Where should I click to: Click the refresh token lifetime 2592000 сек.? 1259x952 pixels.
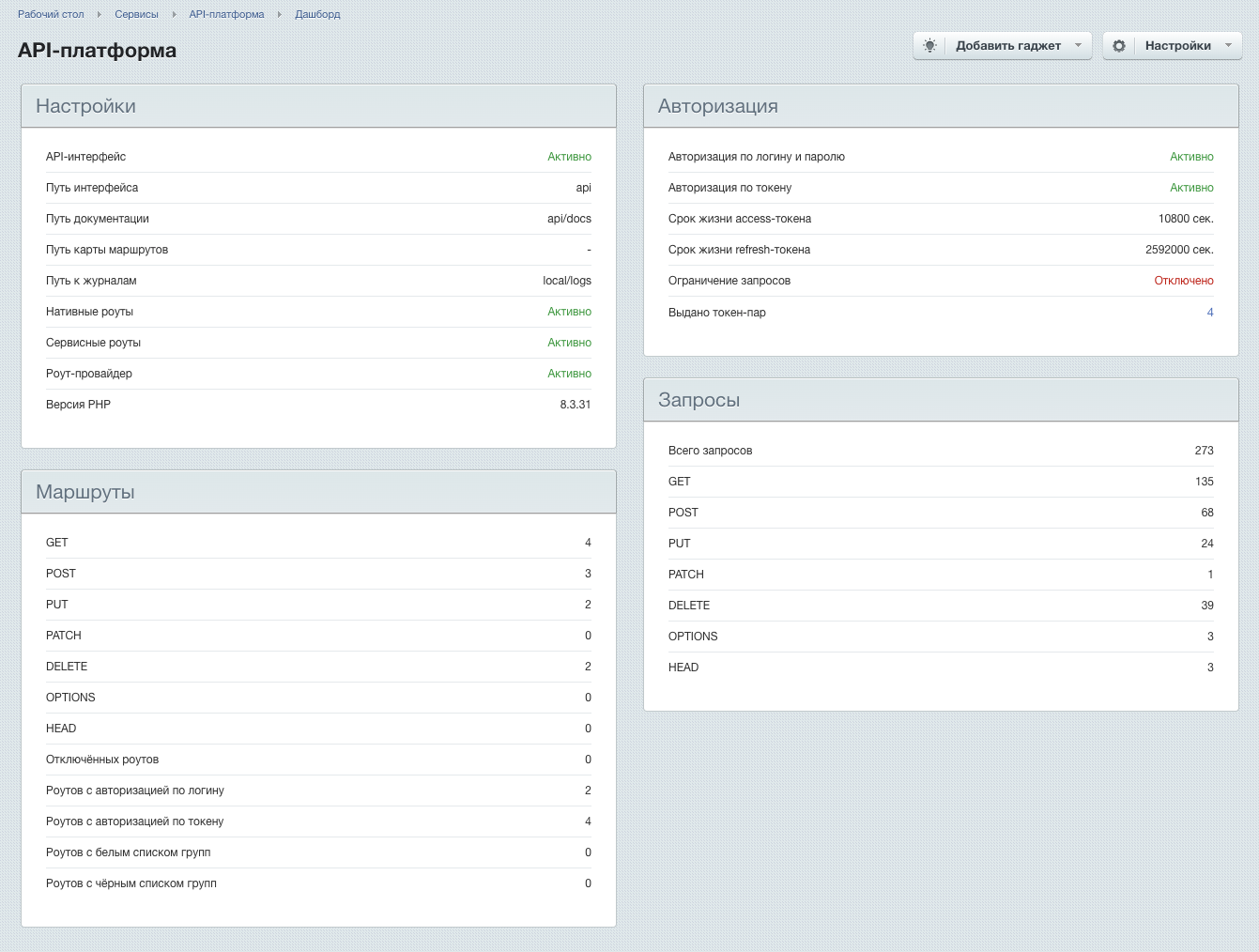pyautogui.click(x=1179, y=250)
